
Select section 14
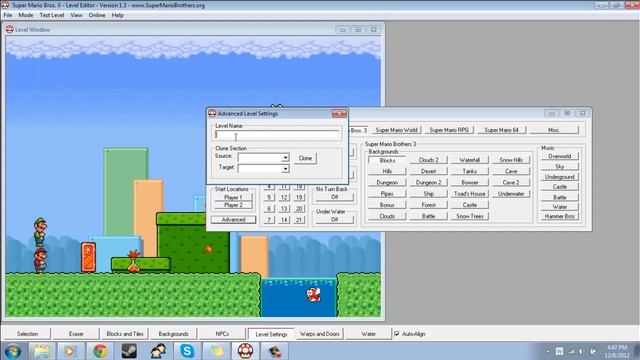(x=284, y=220)
